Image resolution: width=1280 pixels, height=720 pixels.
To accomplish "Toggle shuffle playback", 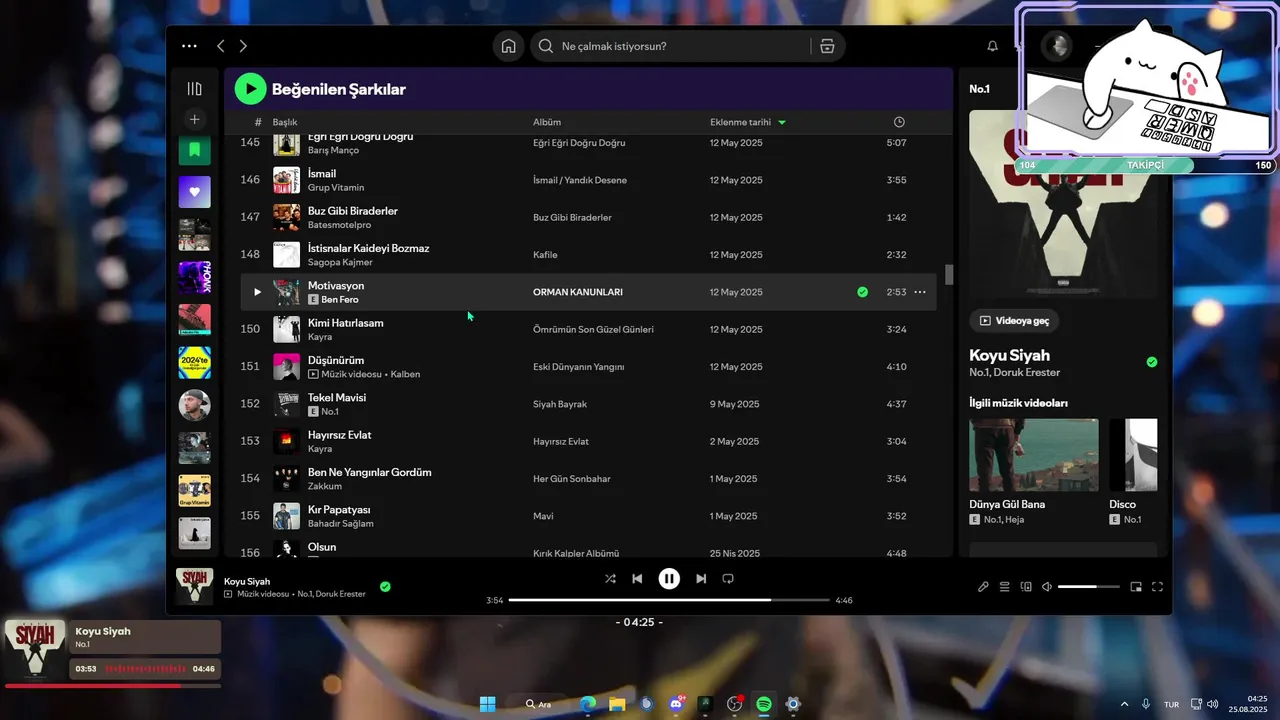I will click(610, 578).
